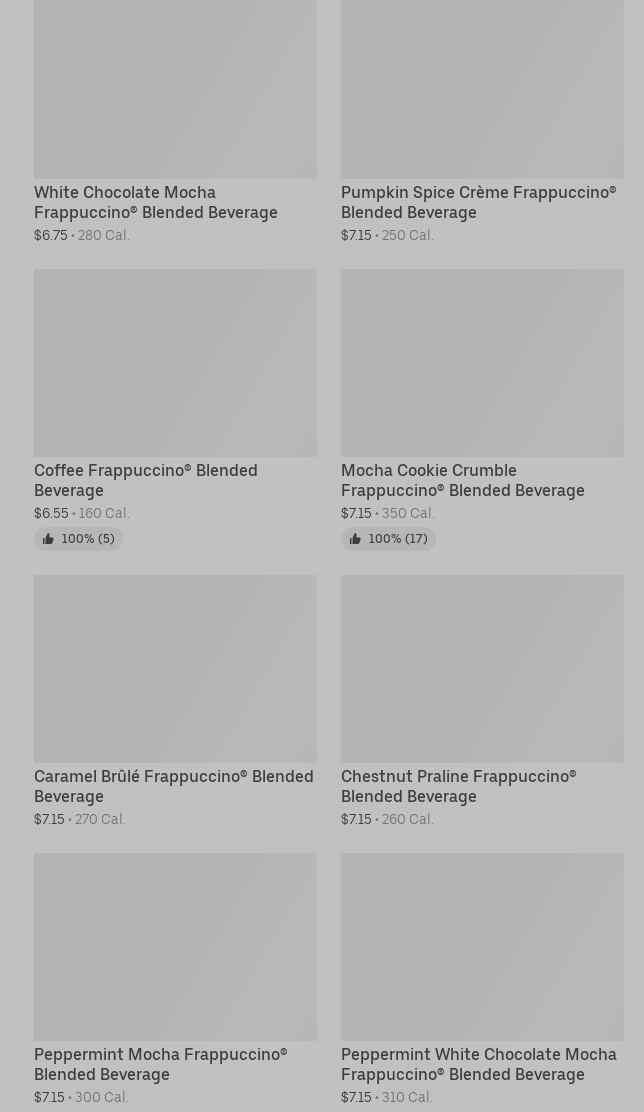The height and width of the screenshot is (1112, 644).
Task: Tap the Coffee Frappuccino product image
Action: [x=175, y=362]
